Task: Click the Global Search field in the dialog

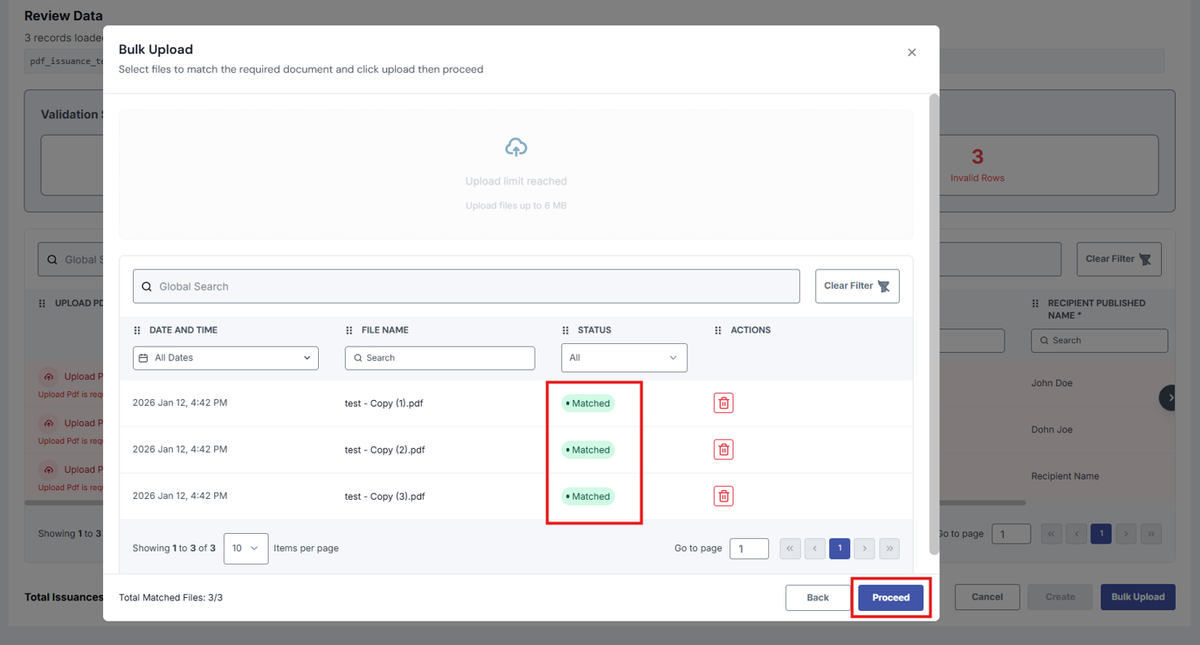Action: pyautogui.click(x=466, y=286)
